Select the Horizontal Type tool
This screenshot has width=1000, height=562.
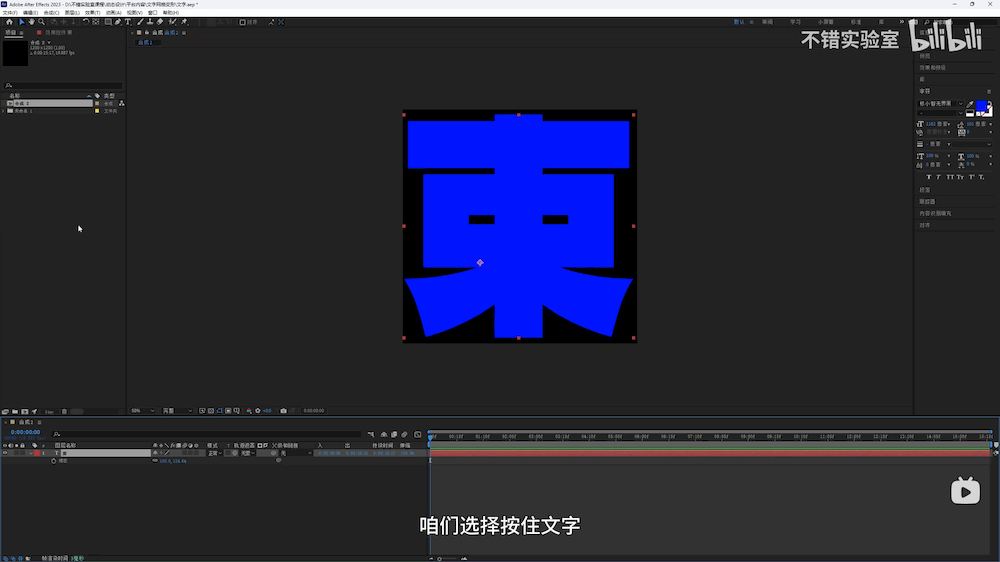tap(128, 22)
